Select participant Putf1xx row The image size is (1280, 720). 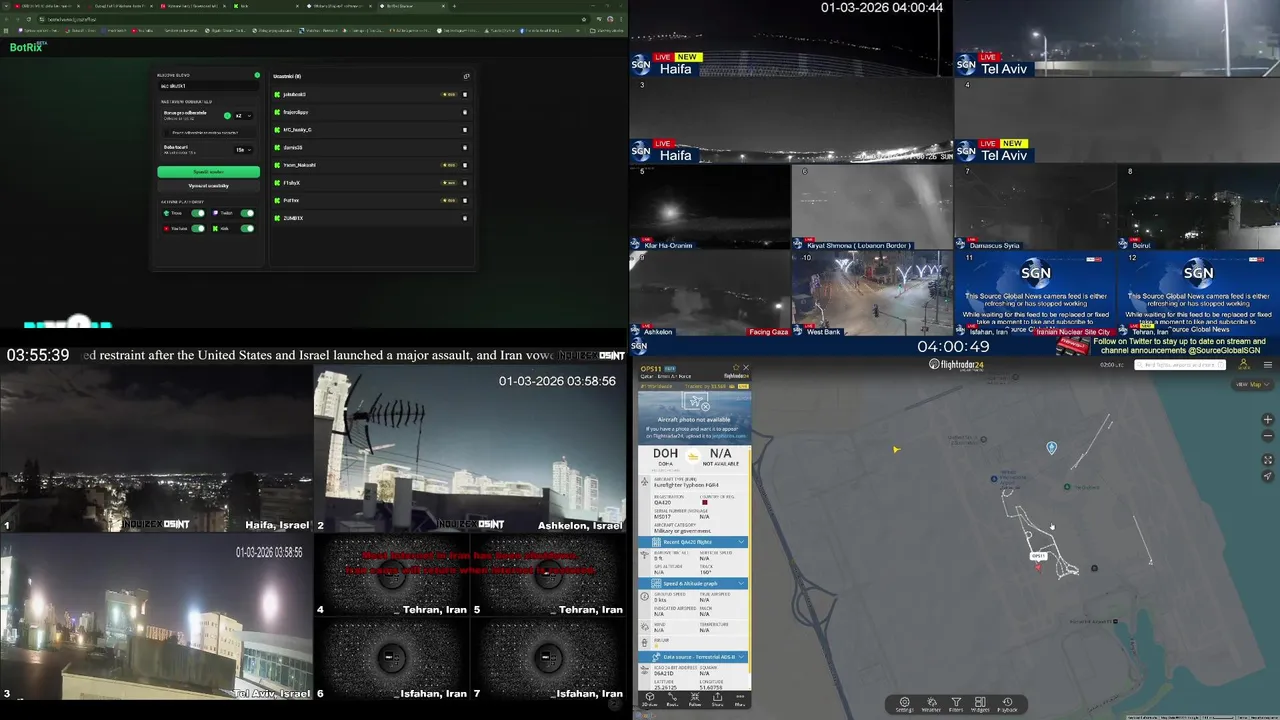click(371, 200)
